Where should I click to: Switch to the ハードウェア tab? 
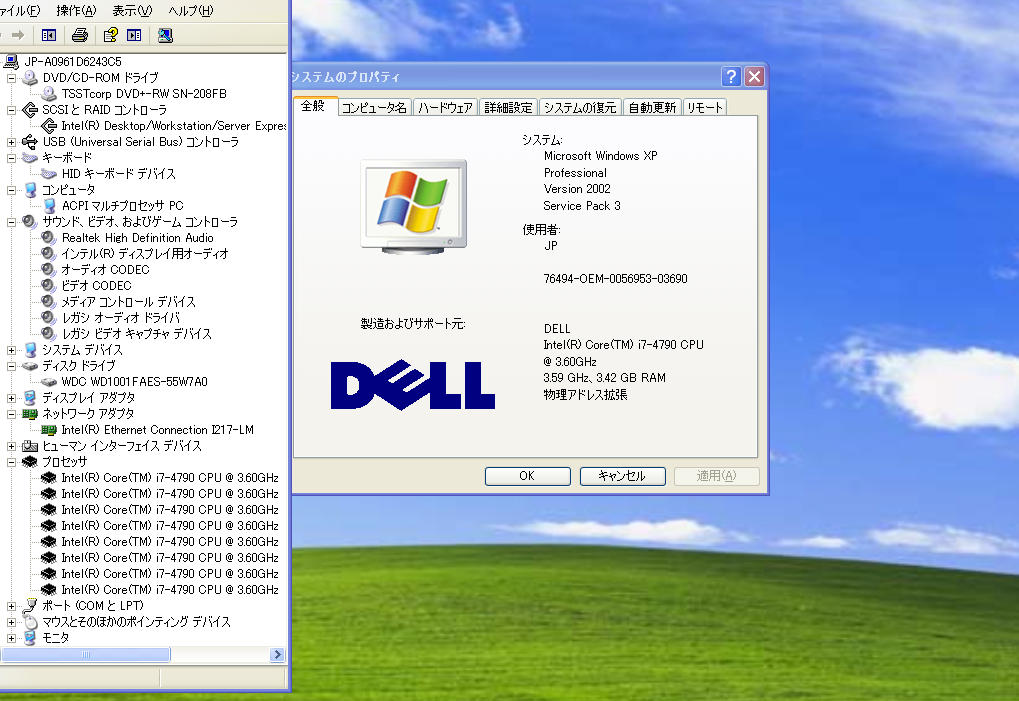(445, 107)
